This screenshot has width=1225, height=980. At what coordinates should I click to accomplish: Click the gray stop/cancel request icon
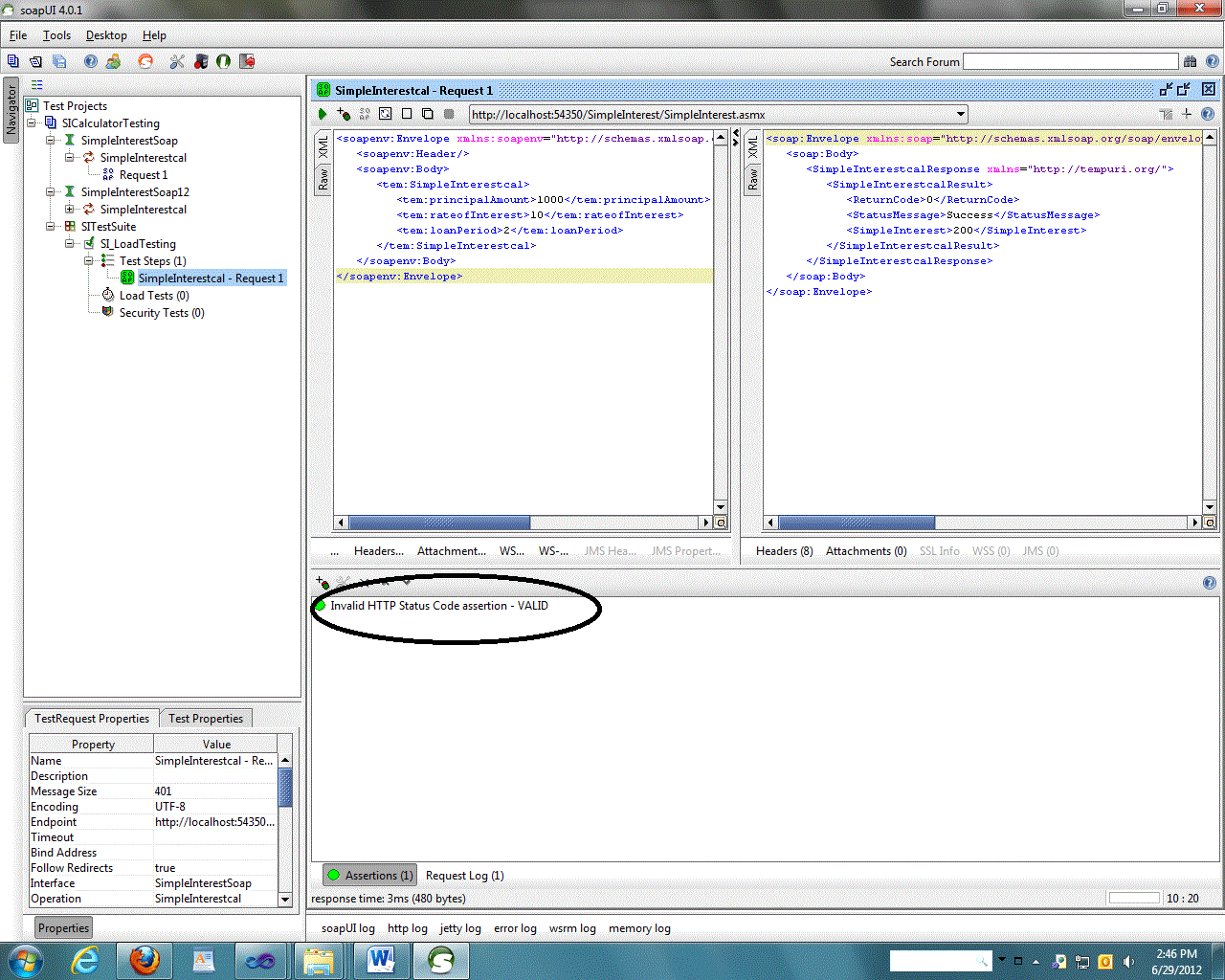pyautogui.click(x=449, y=114)
